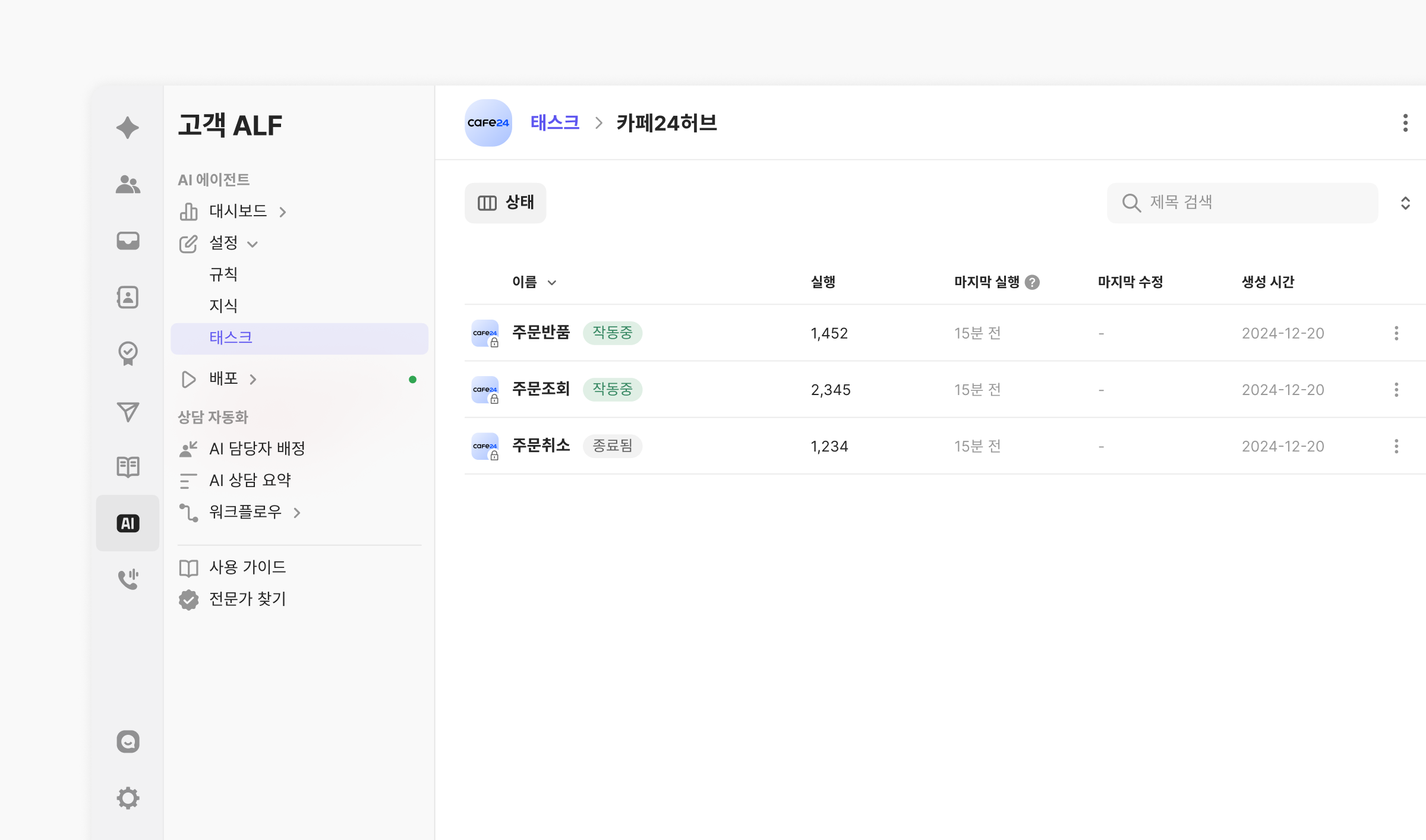Go back via 태스크 breadcrumb link
Image resolution: width=1426 pixels, height=840 pixels.
click(554, 123)
